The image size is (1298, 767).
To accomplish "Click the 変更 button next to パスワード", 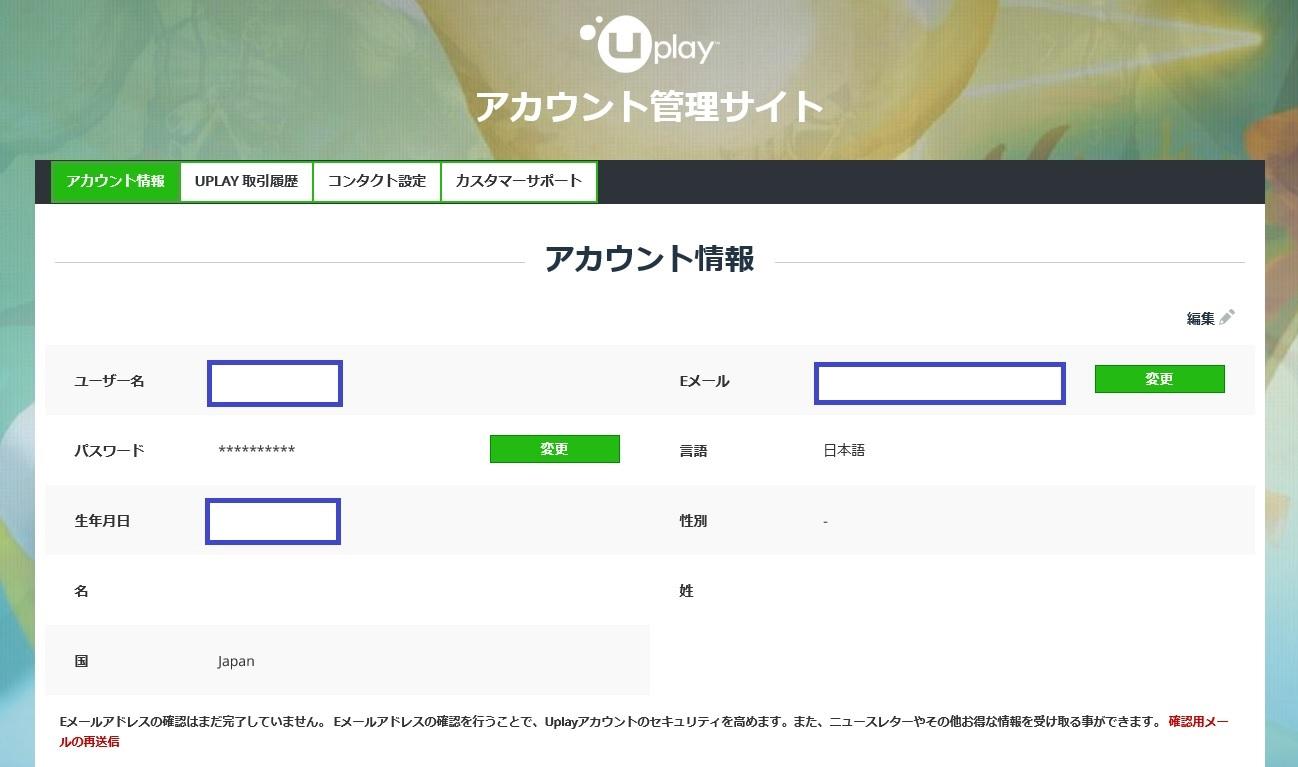I will (554, 449).
